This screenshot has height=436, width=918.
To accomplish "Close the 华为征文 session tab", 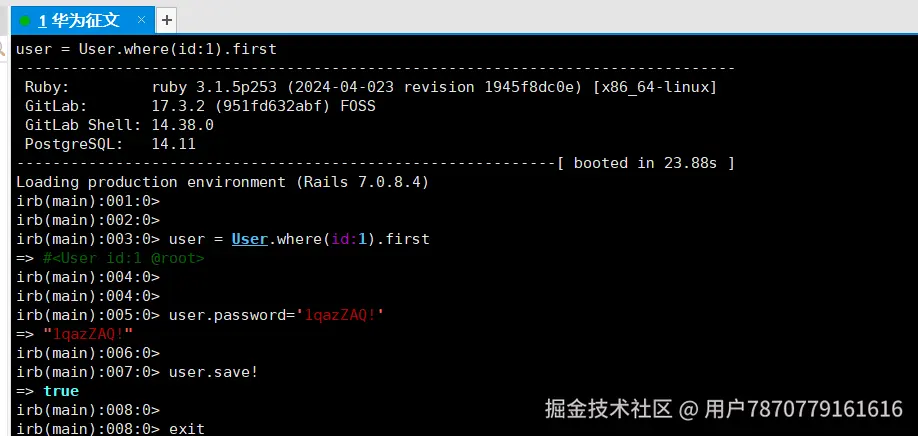I will (x=141, y=20).
